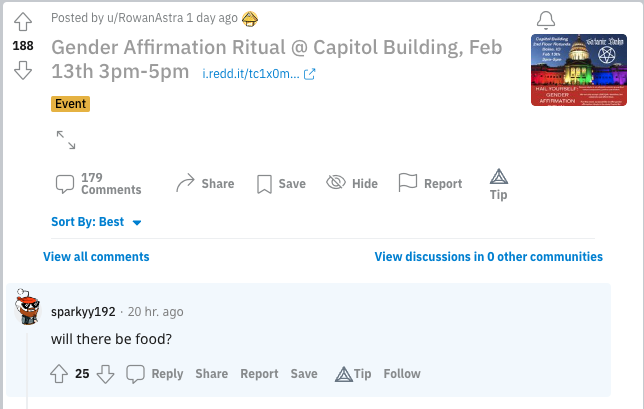This screenshot has height=409, width=644.
Task: Open the 179 Comments section
Action: pos(99,184)
